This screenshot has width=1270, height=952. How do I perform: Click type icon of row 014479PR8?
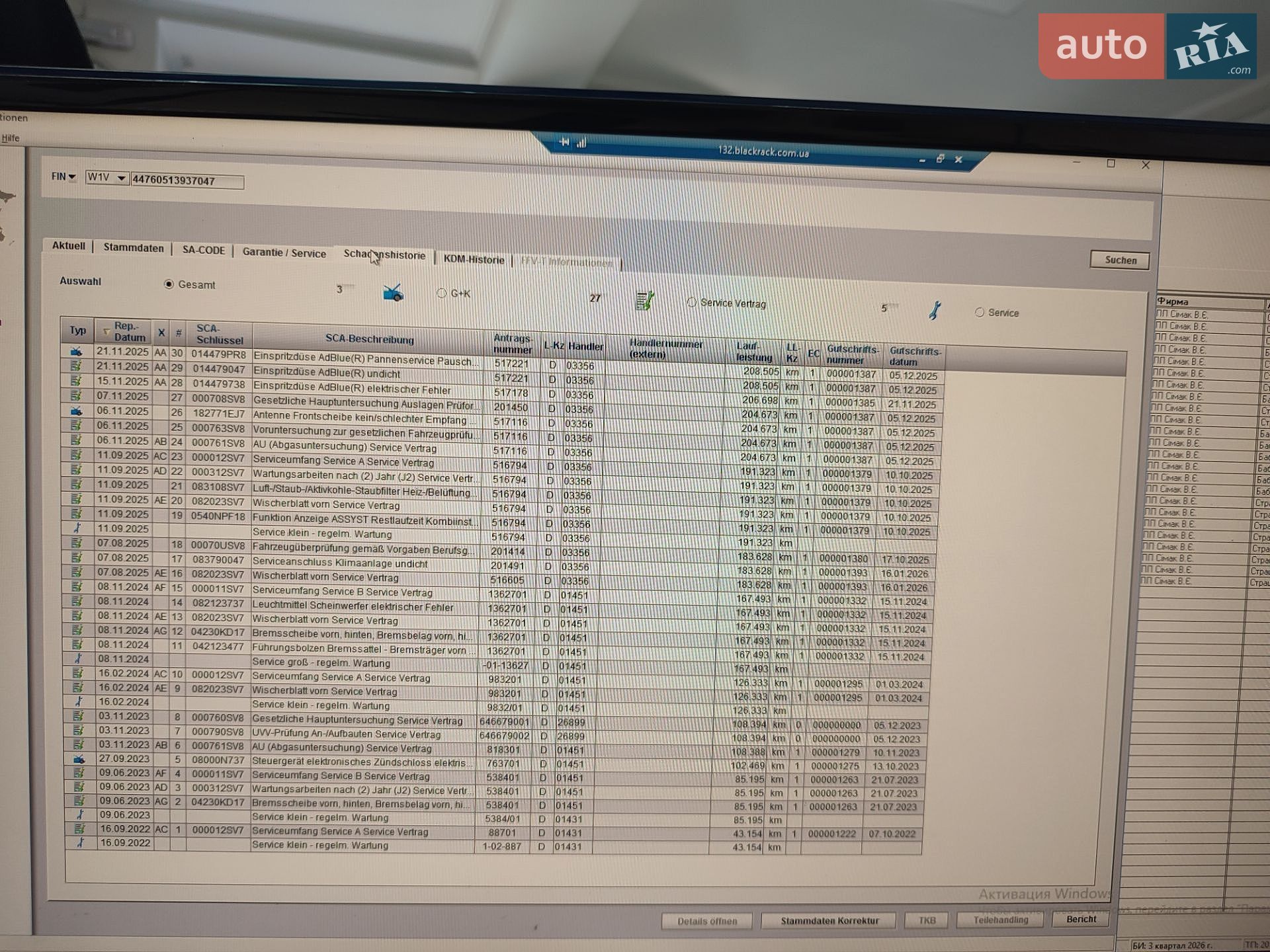coord(77,351)
